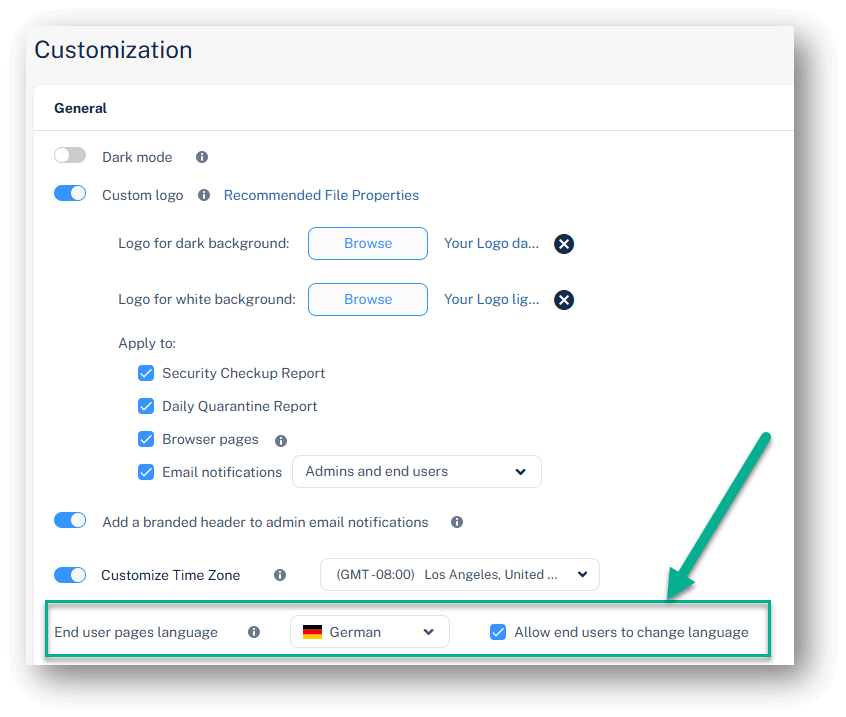The width and height of the screenshot is (846, 717).
Task: Uncheck Daily Quarantine Report checkbox
Action: [x=146, y=406]
